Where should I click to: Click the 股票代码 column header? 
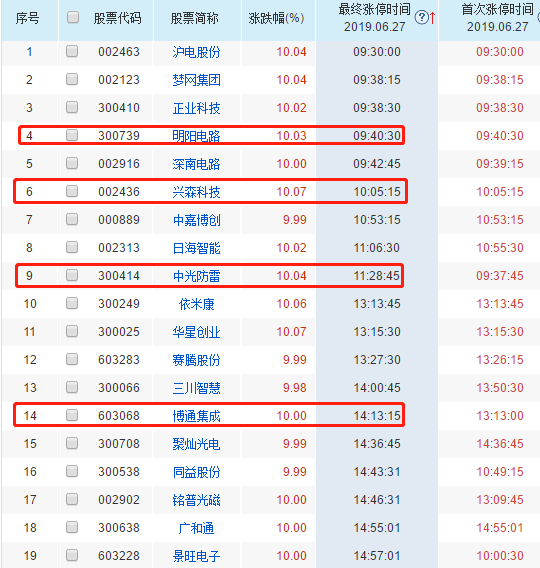click(x=117, y=18)
